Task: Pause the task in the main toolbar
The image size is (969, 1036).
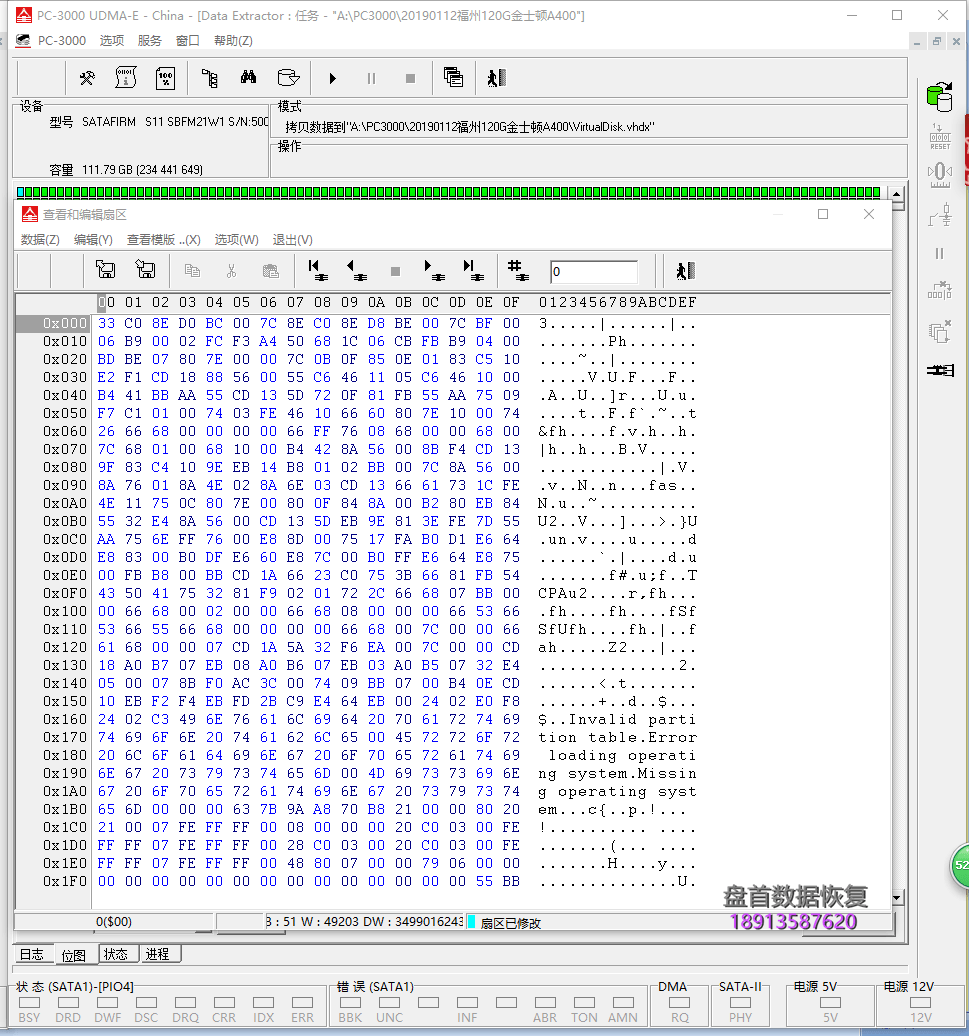Action: (371, 79)
